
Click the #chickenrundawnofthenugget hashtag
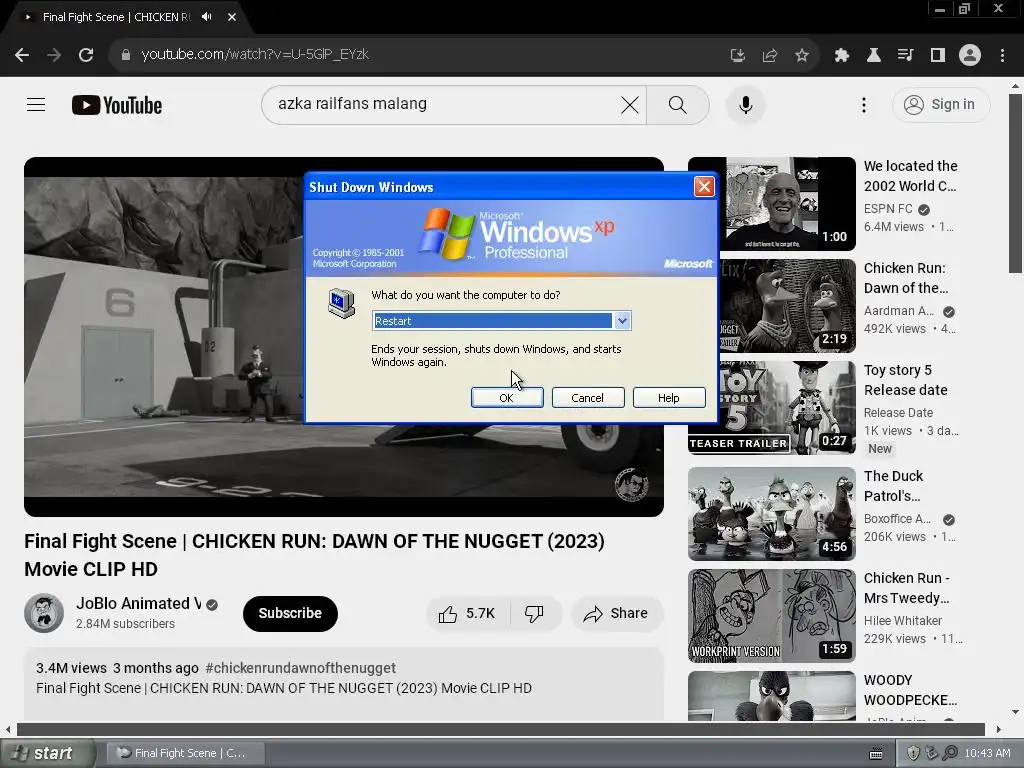click(x=300, y=668)
